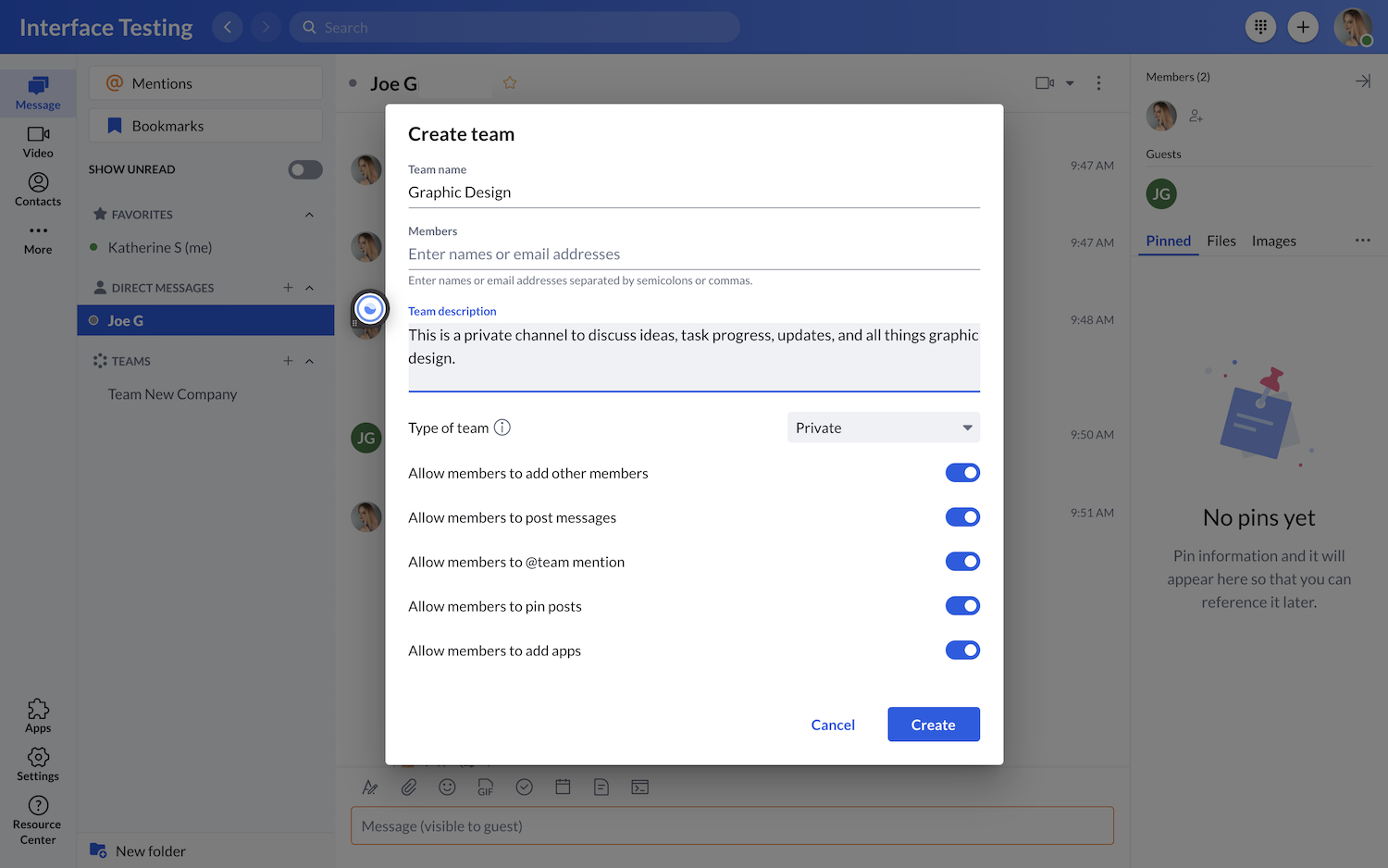Show info about Type of team
The height and width of the screenshot is (868, 1388).
[x=502, y=428]
